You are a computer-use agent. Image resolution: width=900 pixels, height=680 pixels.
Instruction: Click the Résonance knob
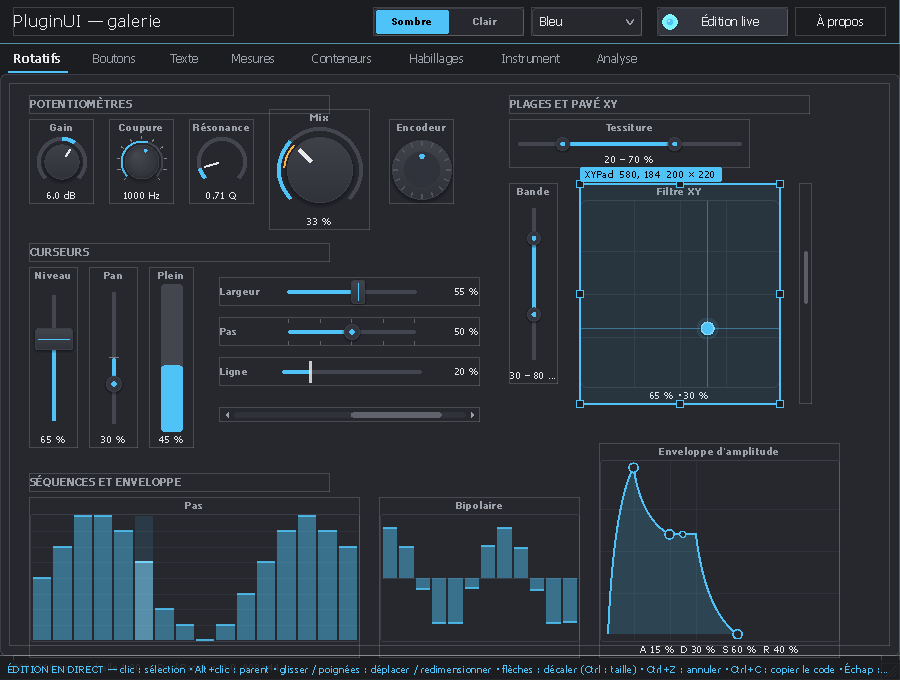coord(222,161)
